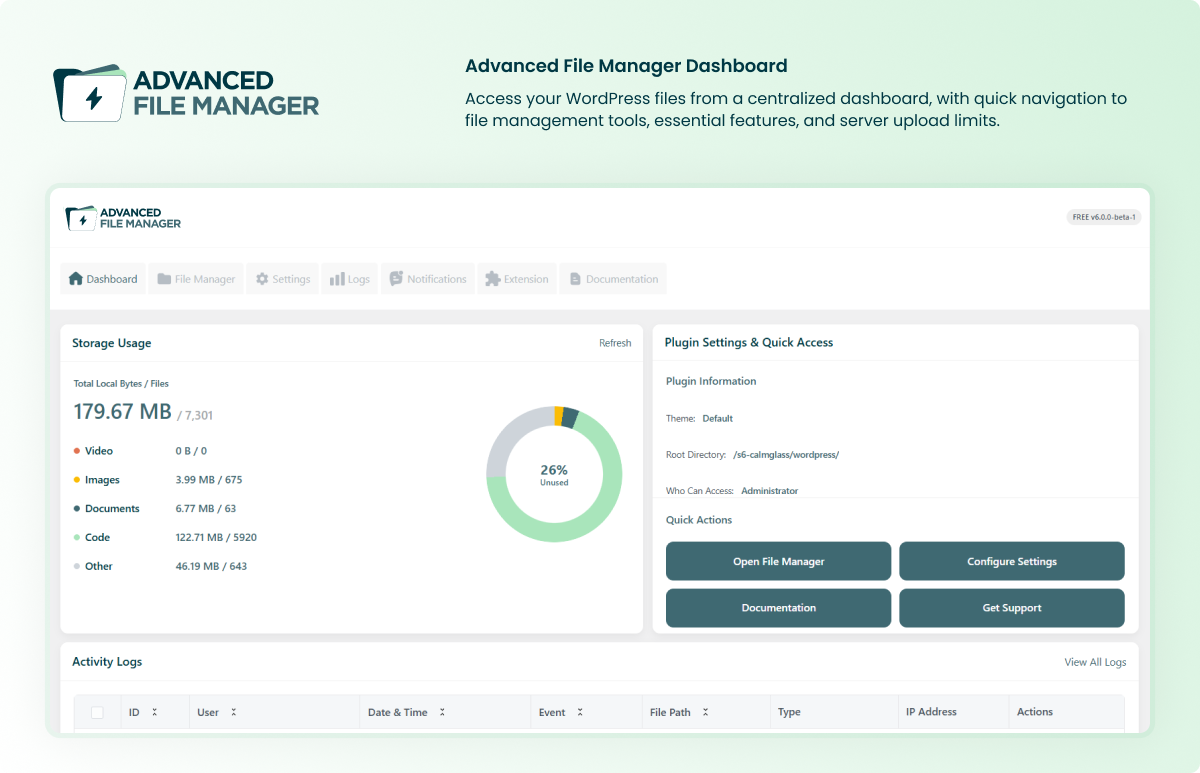Click the dark Documents legend dot

77,509
